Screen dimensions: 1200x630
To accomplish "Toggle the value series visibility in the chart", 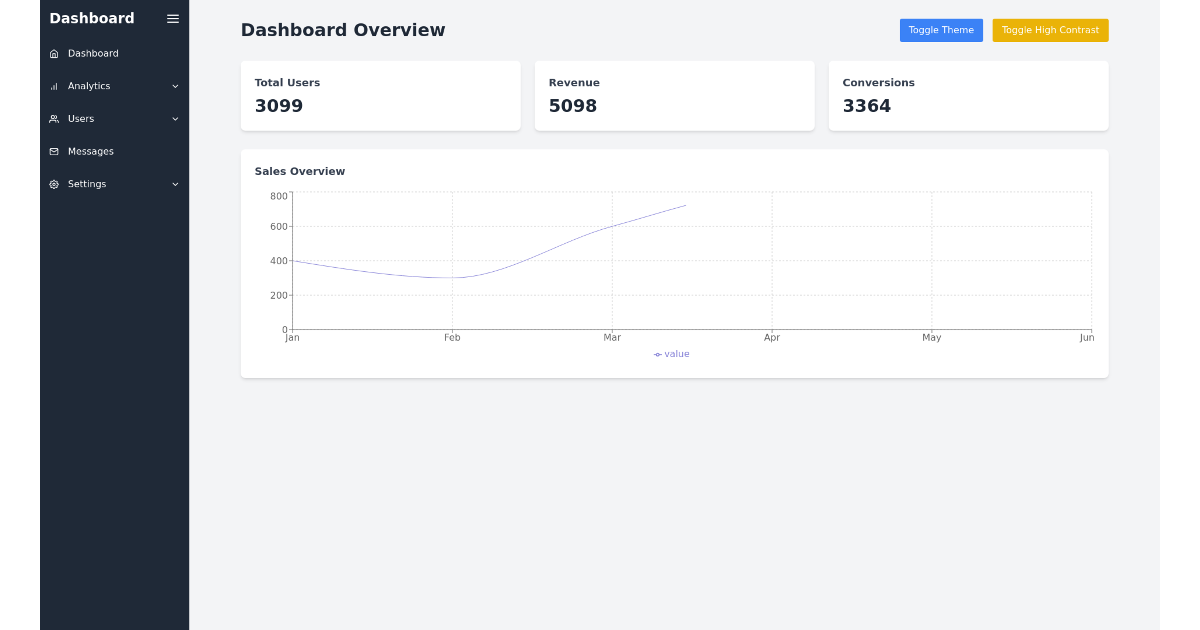I will pos(671,353).
